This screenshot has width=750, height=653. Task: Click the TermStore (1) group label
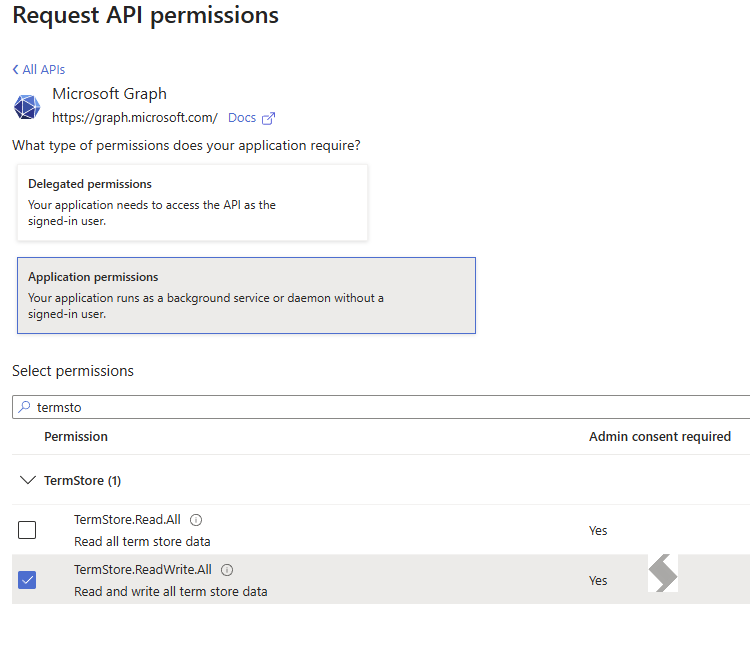82,480
